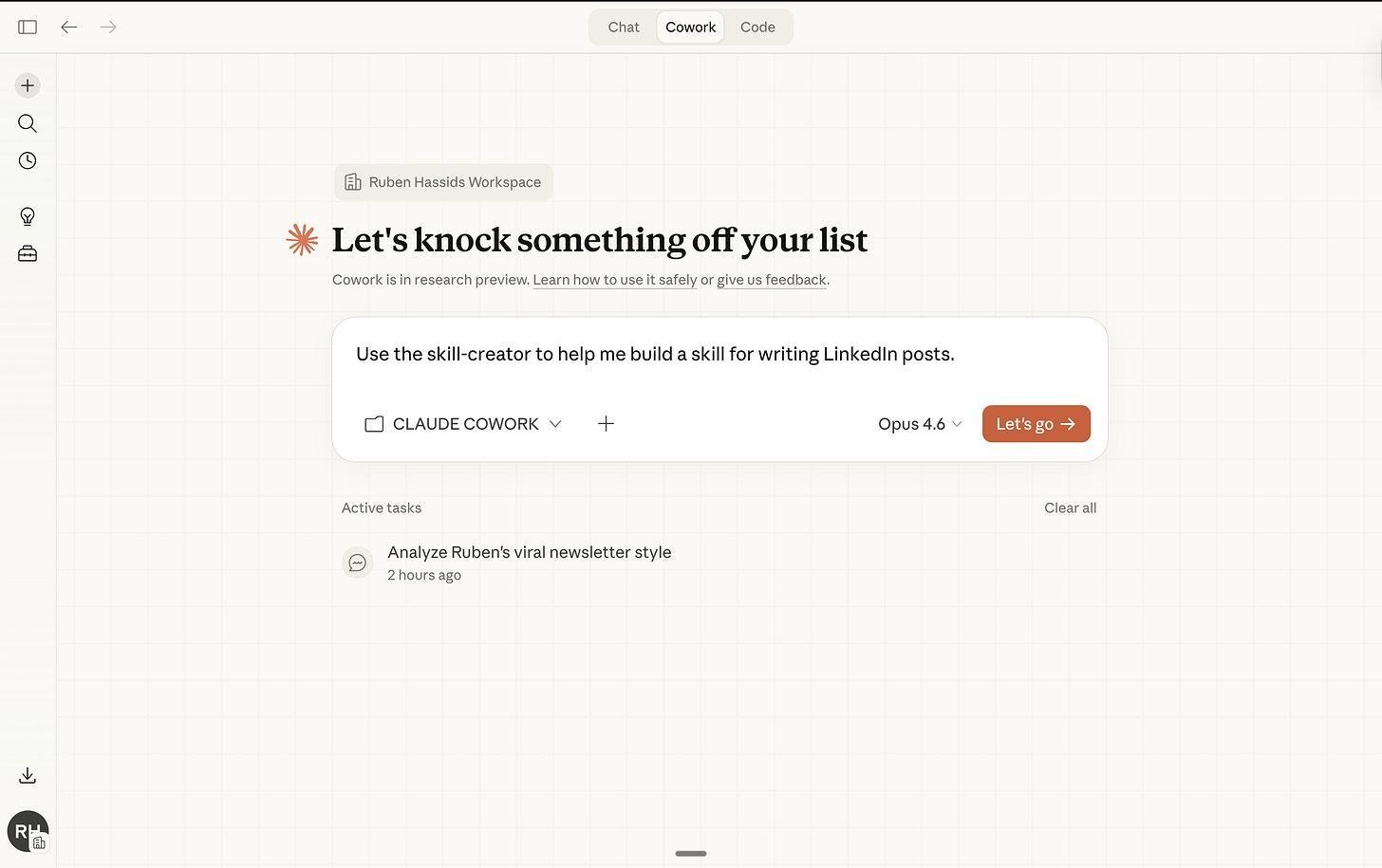1382x868 pixels.
Task: Click the download icon in sidebar
Action: [x=28, y=776]
